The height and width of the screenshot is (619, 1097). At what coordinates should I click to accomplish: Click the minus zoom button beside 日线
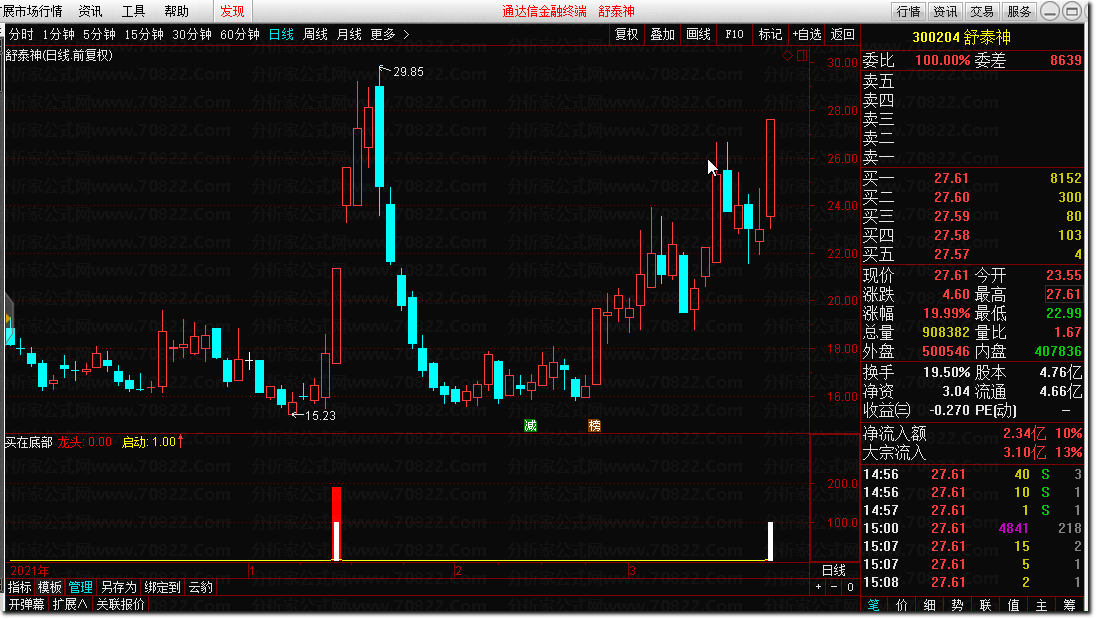(834, 587)
